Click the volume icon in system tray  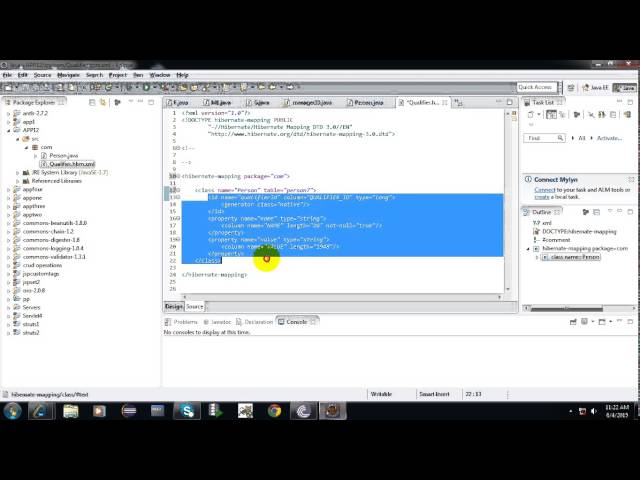click(x=594, y=411)
